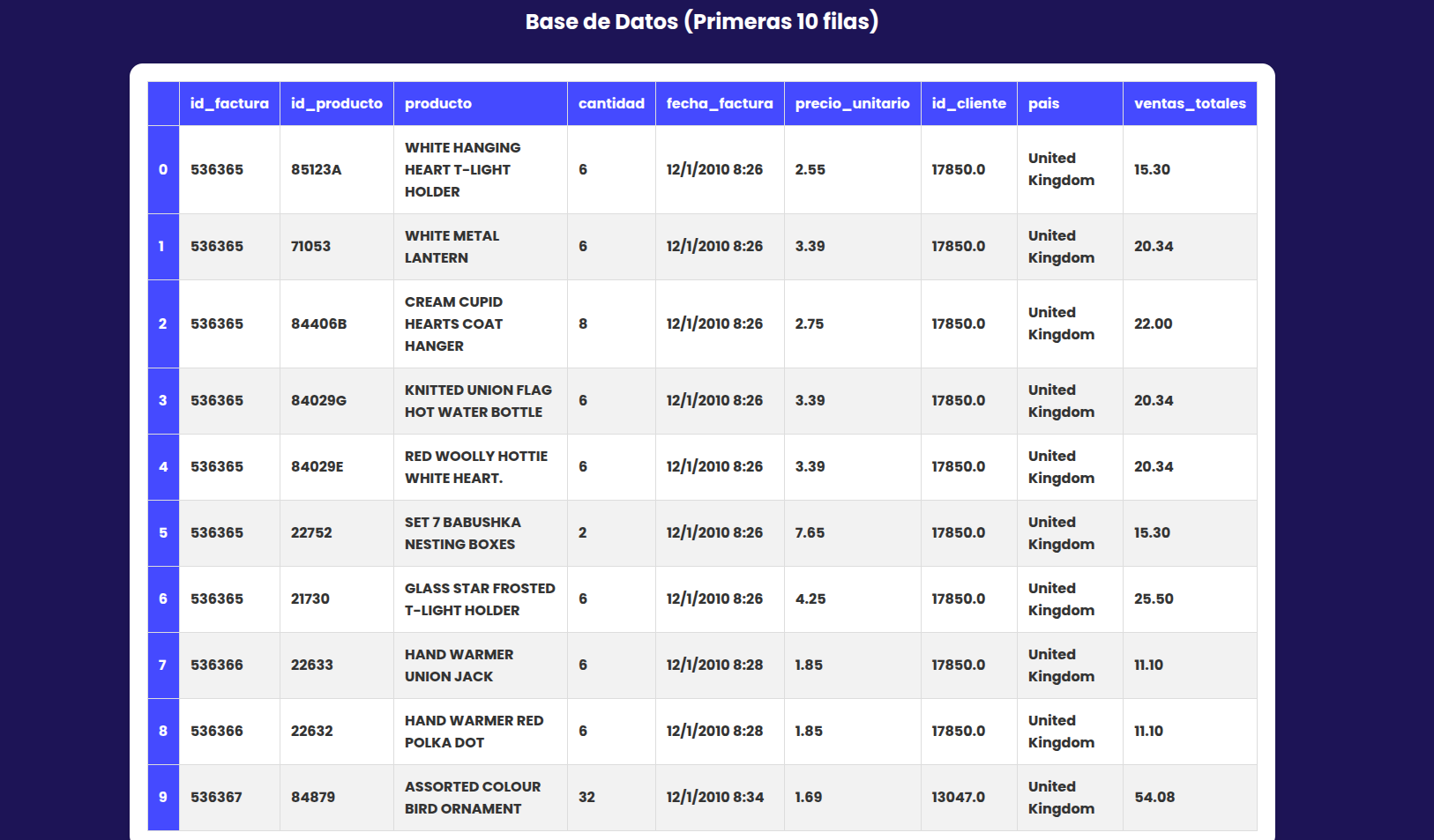Screen dimensions: 1434x840
Task: Click KNITTED UNION FLAG HOT WATER BOTTLE cell
Action: coord(481,401)
